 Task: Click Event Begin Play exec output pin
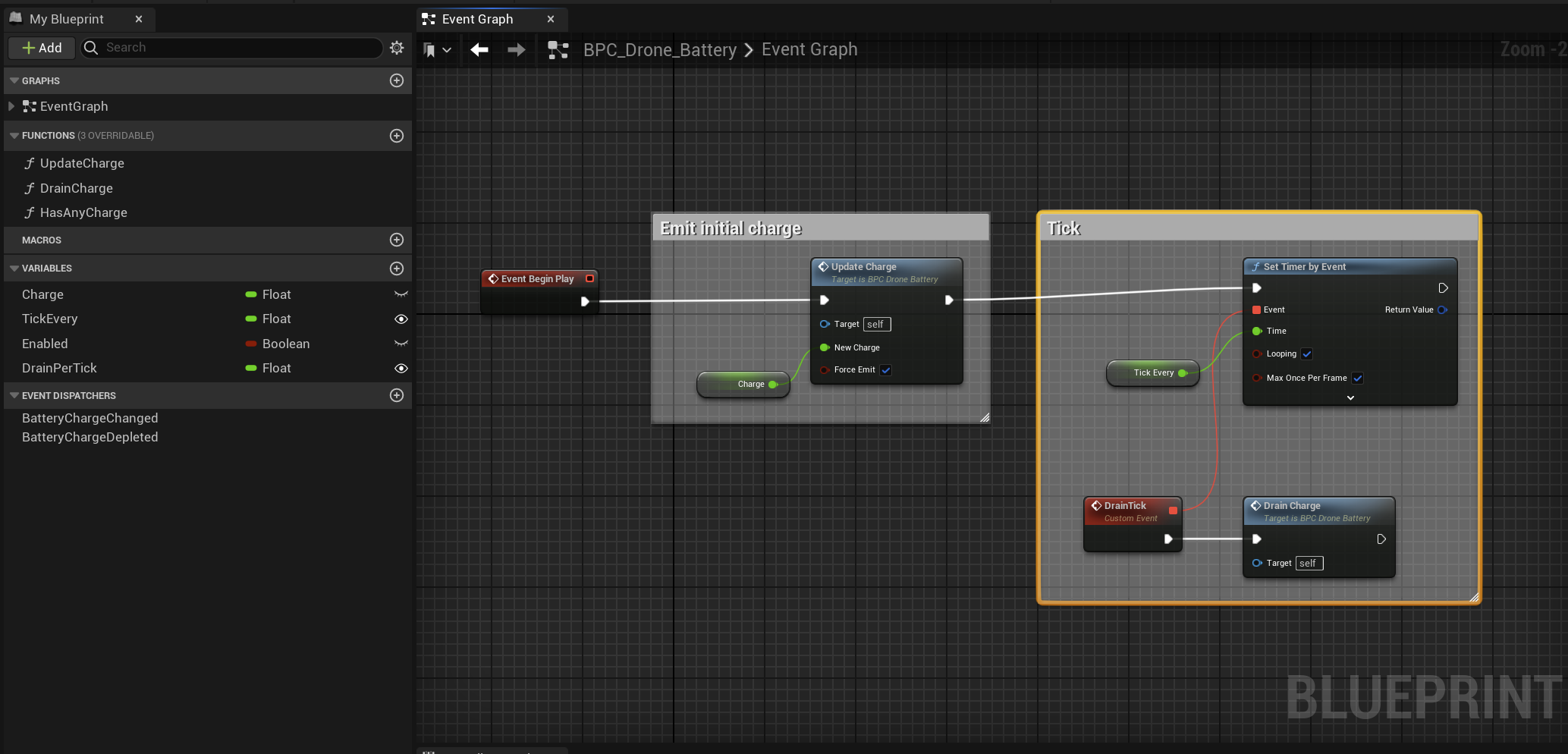pyautogui.click(x=585, y=301)
